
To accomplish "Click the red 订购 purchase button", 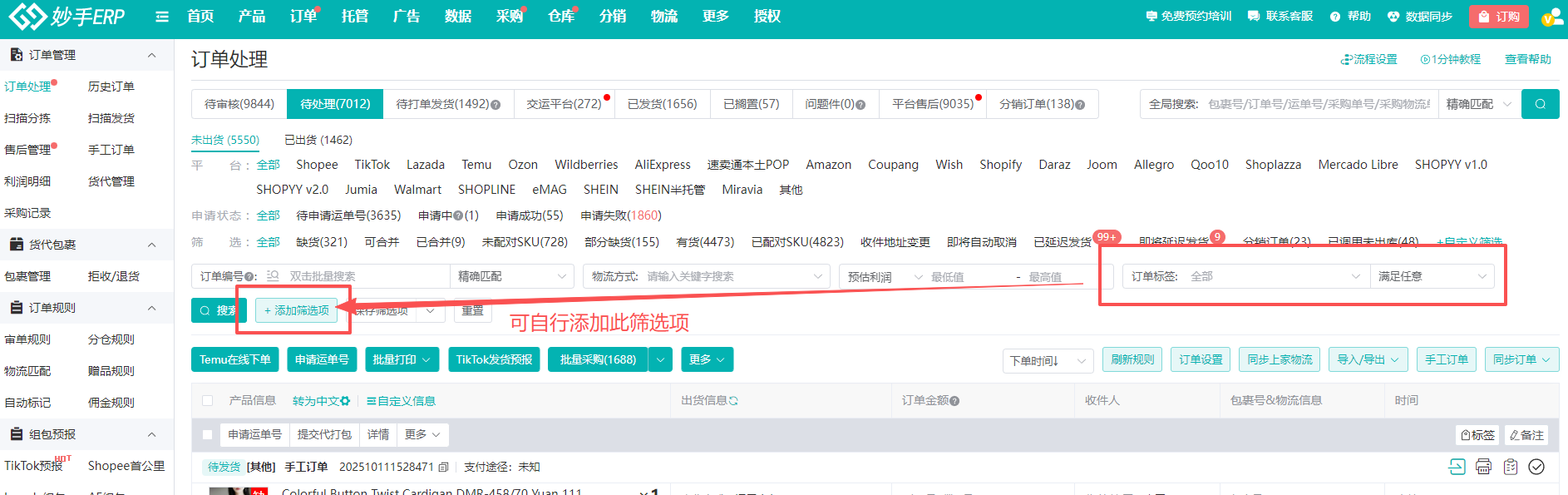I will [1499, 17].
